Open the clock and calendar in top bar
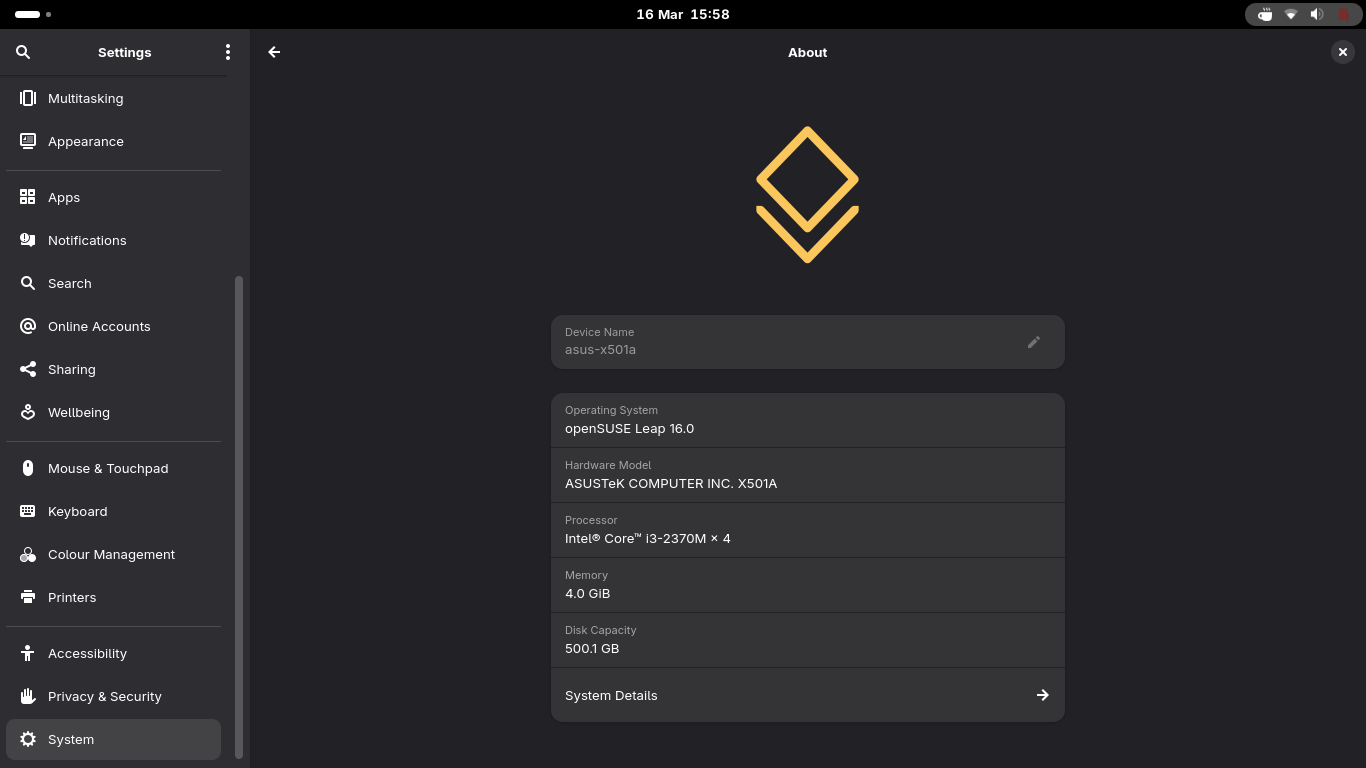Screen dimensions: 1366x768 (683, 14)
